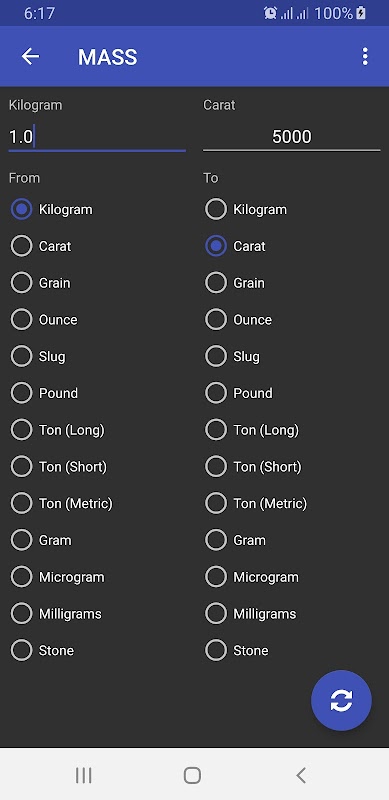Focus the Carat result field showing 5000
The height and width of the screenshot is (800, 389).
[291, 137]
